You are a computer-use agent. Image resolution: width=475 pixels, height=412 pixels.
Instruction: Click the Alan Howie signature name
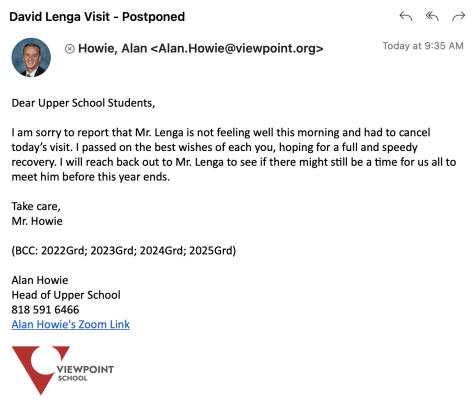(40, 280)
